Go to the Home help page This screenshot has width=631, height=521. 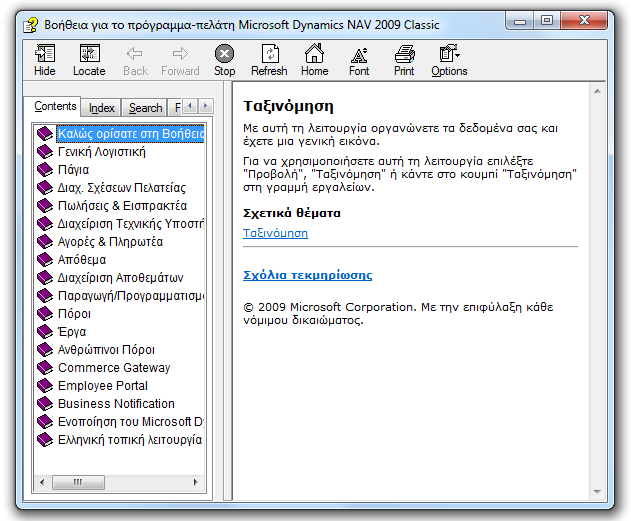click(314, 53)
